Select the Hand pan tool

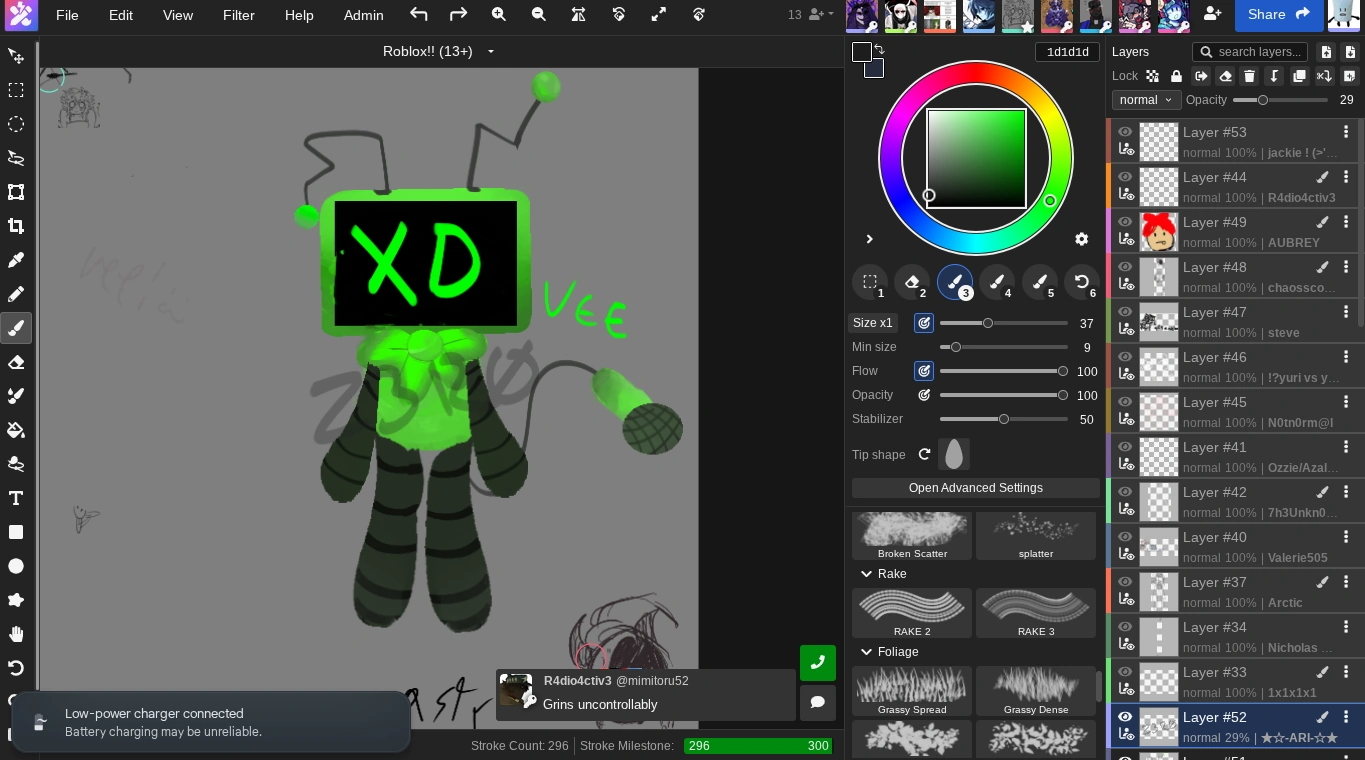[x=16, y=634]
